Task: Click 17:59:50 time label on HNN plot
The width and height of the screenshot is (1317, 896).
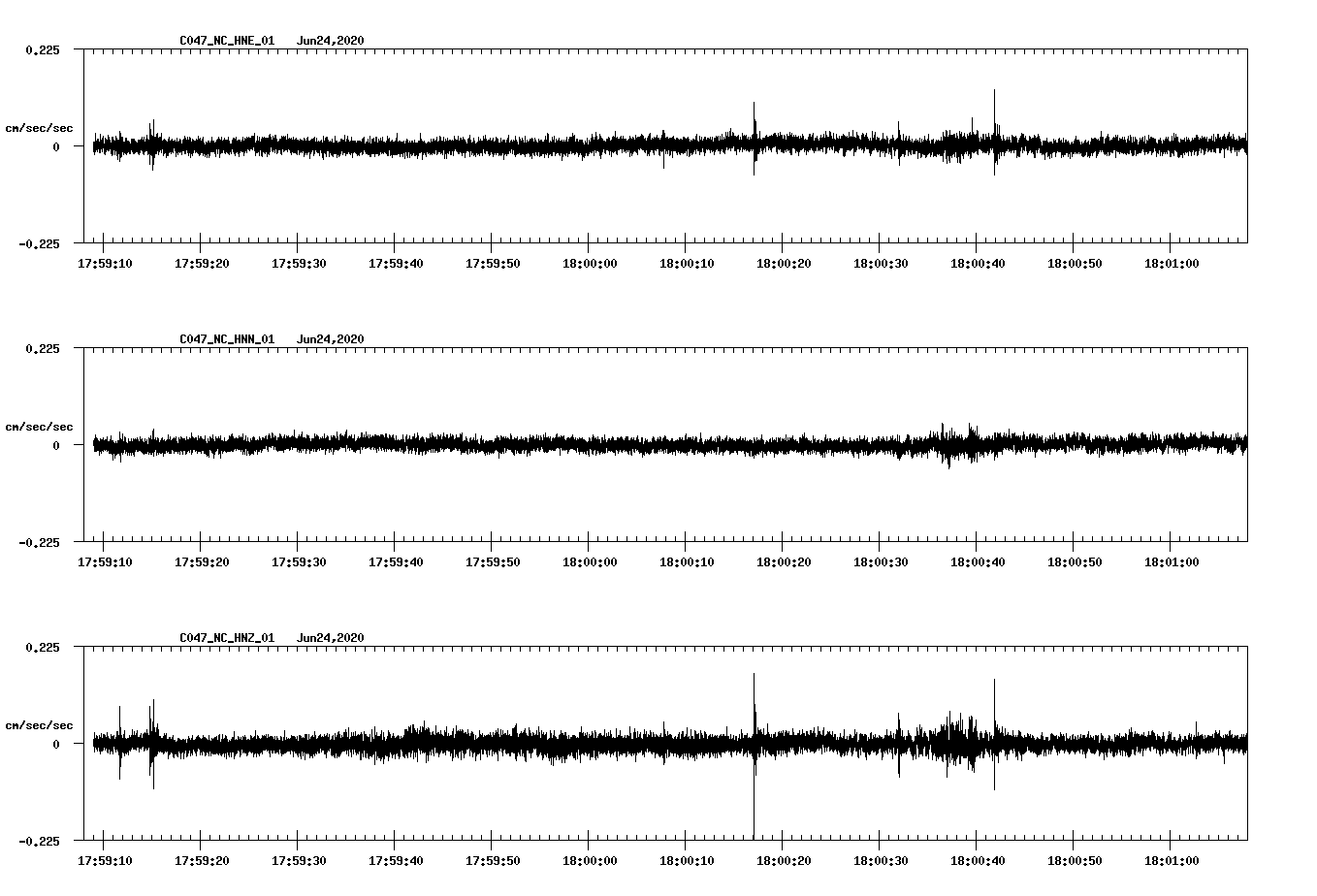Action: (x=493, y=562)
